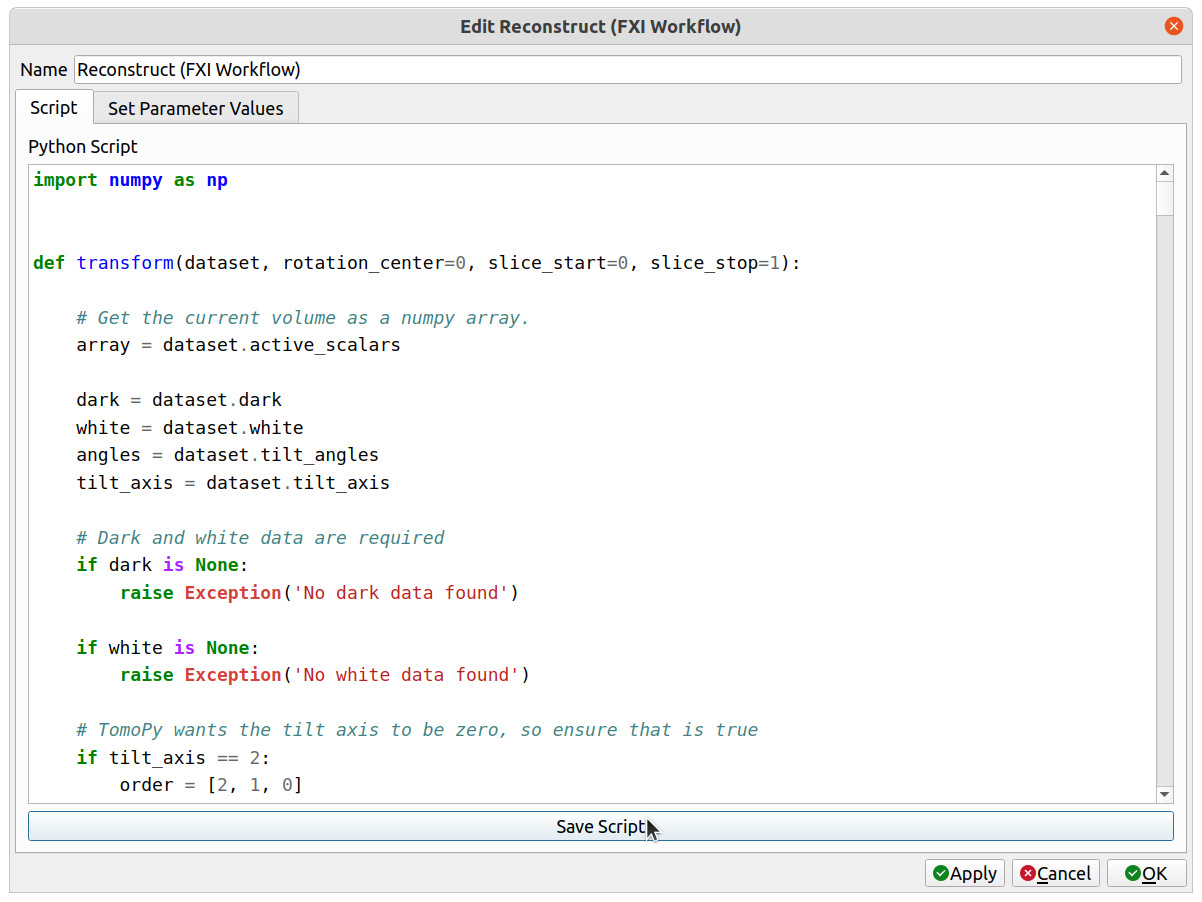Confirm with the OK button
This screenshot has height=902, width=1202.
1146,873
